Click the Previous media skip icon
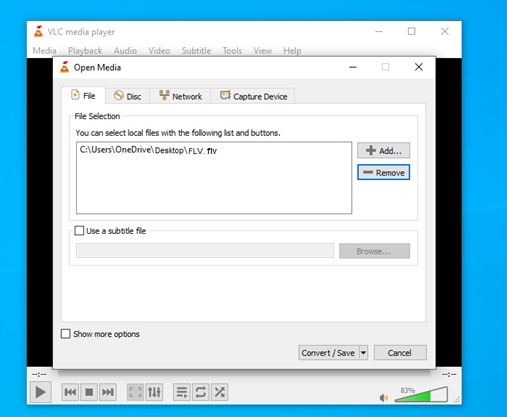The width and height of the screenshot is (507, 417). pyautogui.click(x=70, y=392)
